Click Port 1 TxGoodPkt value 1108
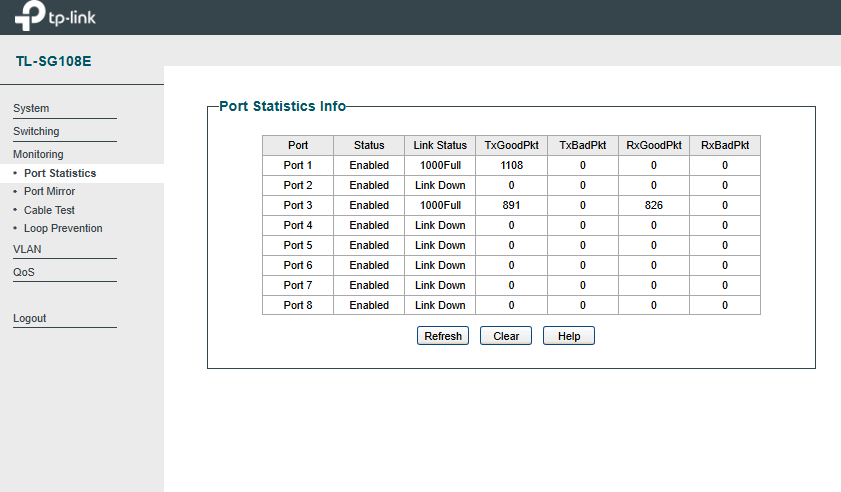841x492 pixels. click(512, 165)
